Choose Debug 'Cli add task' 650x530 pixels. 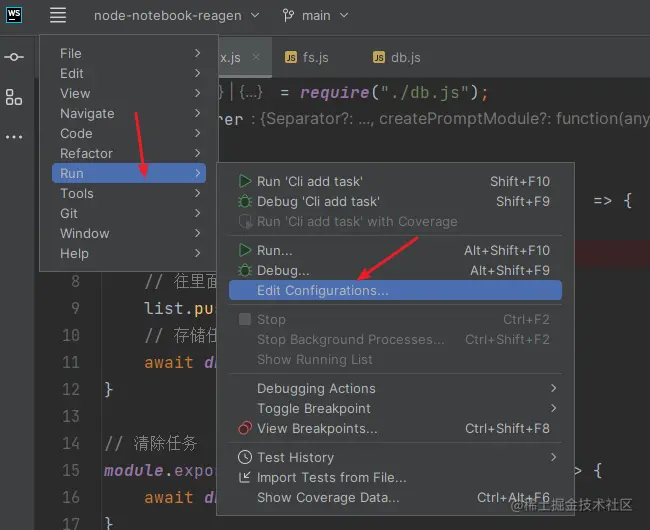[x=395, y=201]
